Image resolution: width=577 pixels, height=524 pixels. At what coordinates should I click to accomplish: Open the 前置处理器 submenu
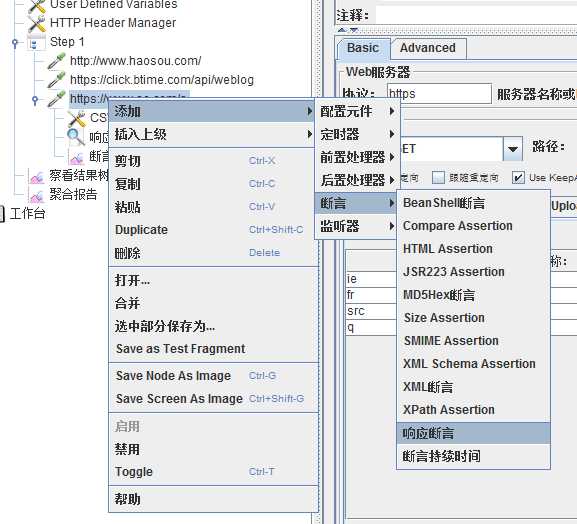point(358,157)
